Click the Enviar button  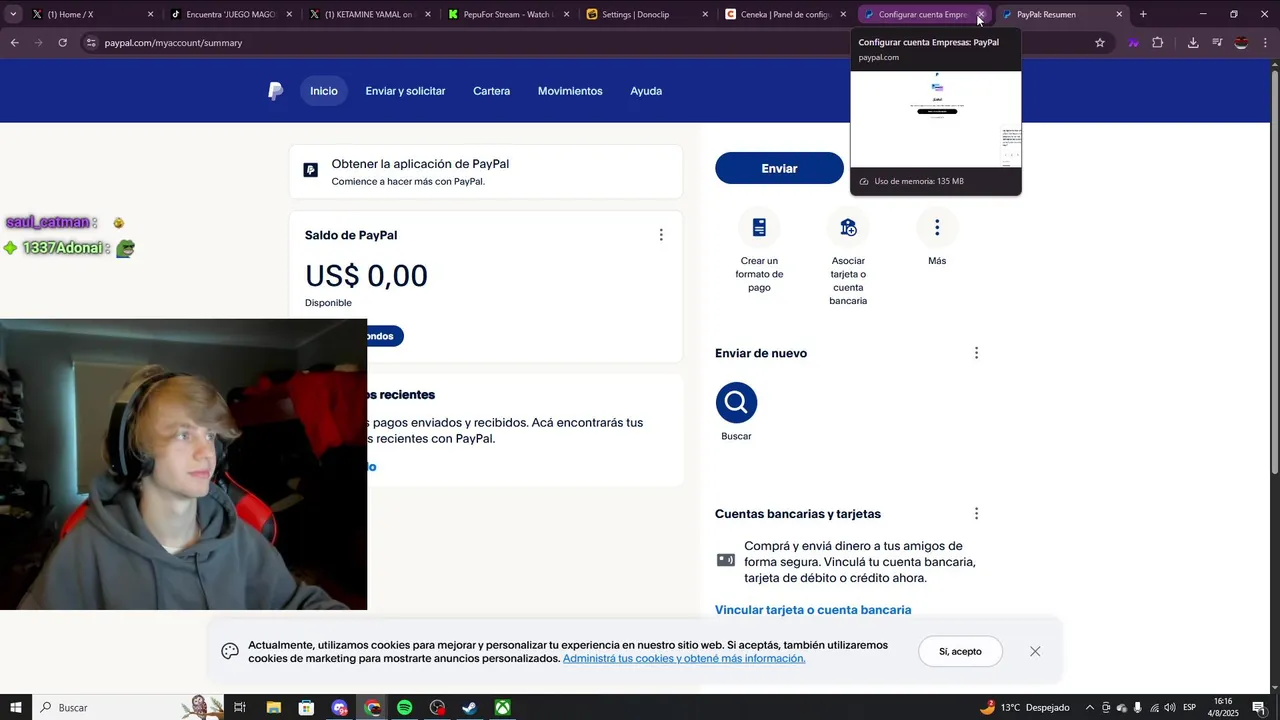point(779,168)
